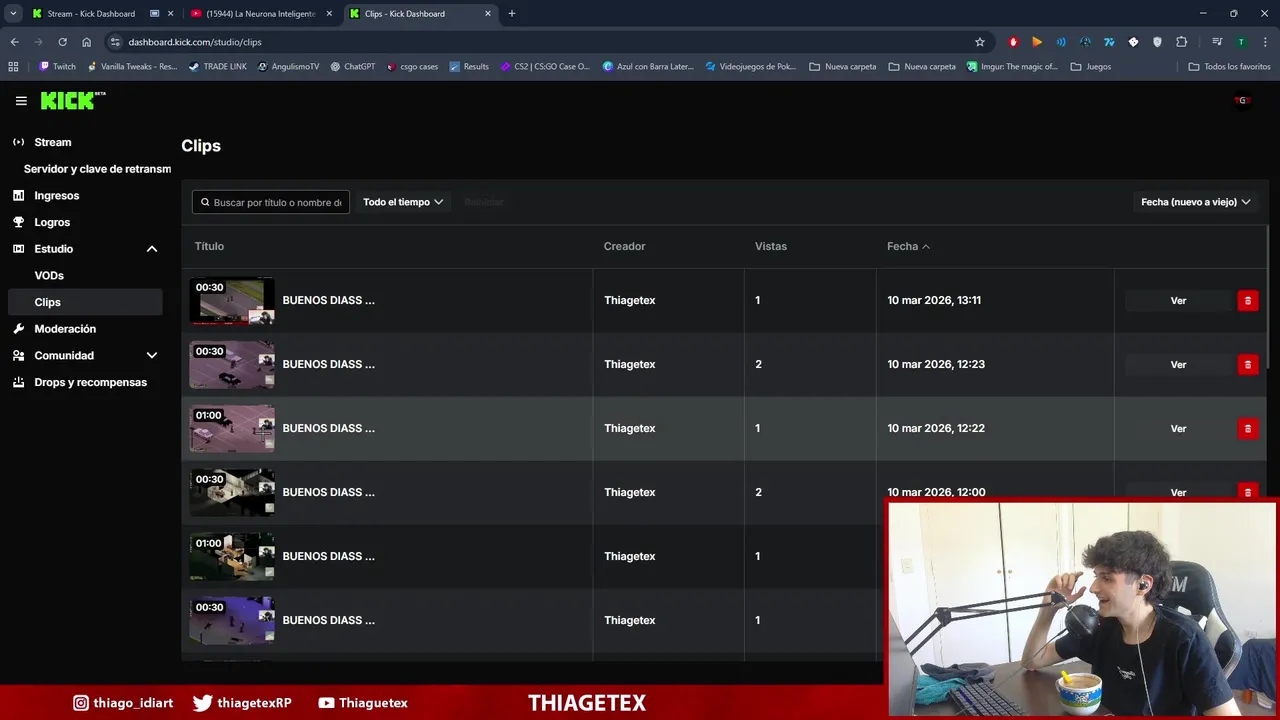Select Clips in the sidebar
This screenshot has width=1280, height=720.
[x=84, y=302]
